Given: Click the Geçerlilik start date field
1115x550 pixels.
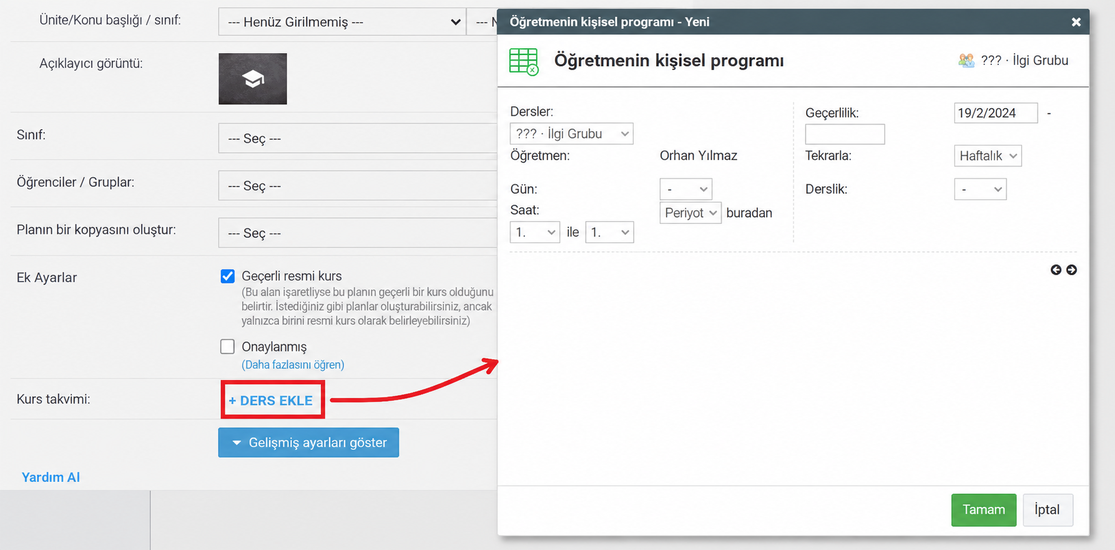Looking at the screenshot, I should tap(996, 113).
